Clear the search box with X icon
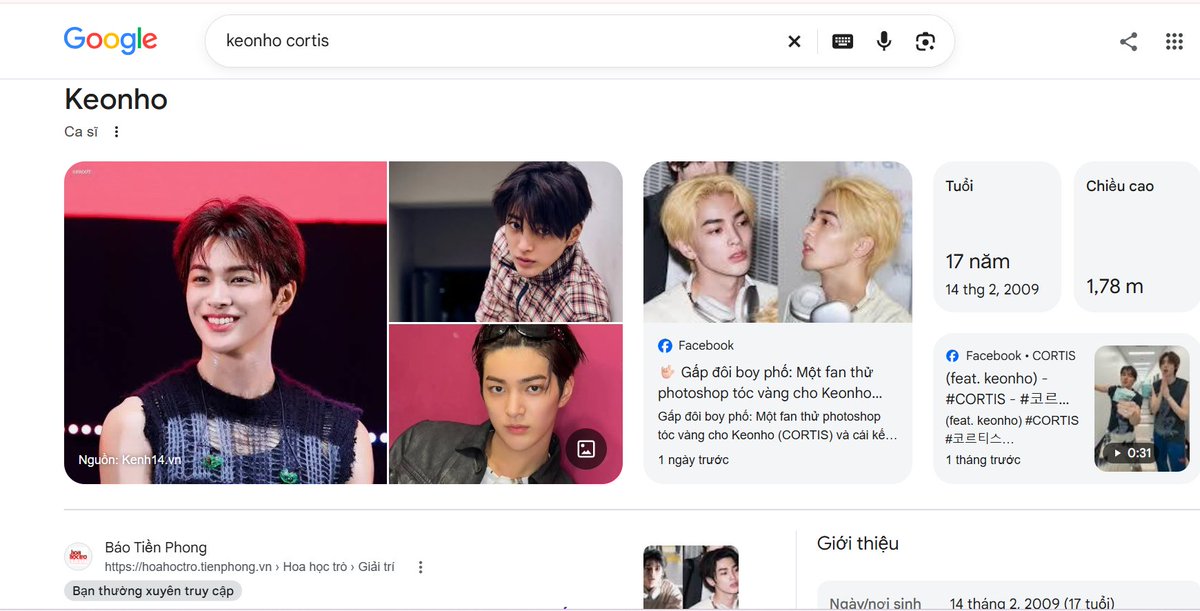The image size is (1200, 611). [794, 41]
